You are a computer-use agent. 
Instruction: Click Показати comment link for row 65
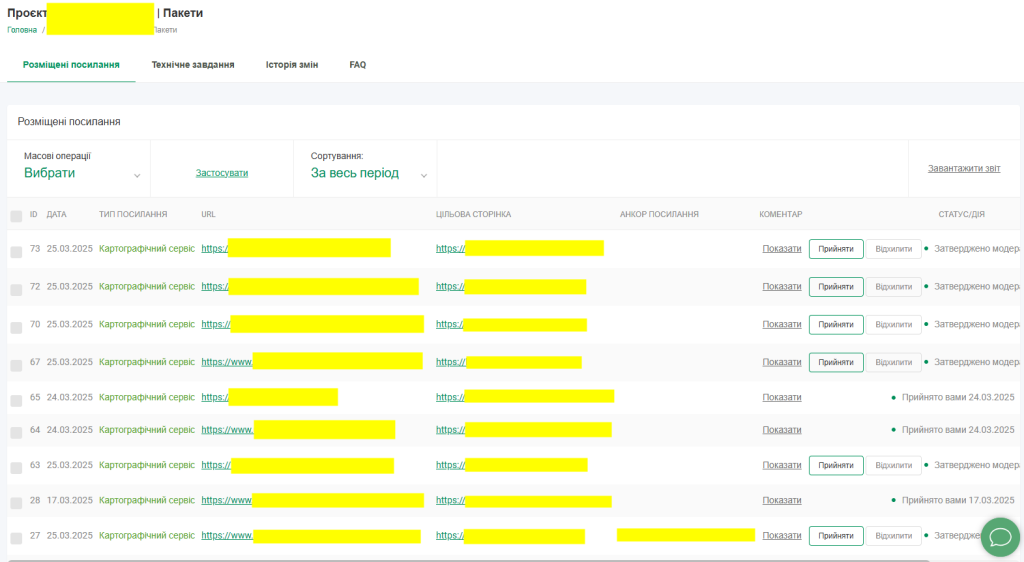pyautogui.click(x=781, y=397)
